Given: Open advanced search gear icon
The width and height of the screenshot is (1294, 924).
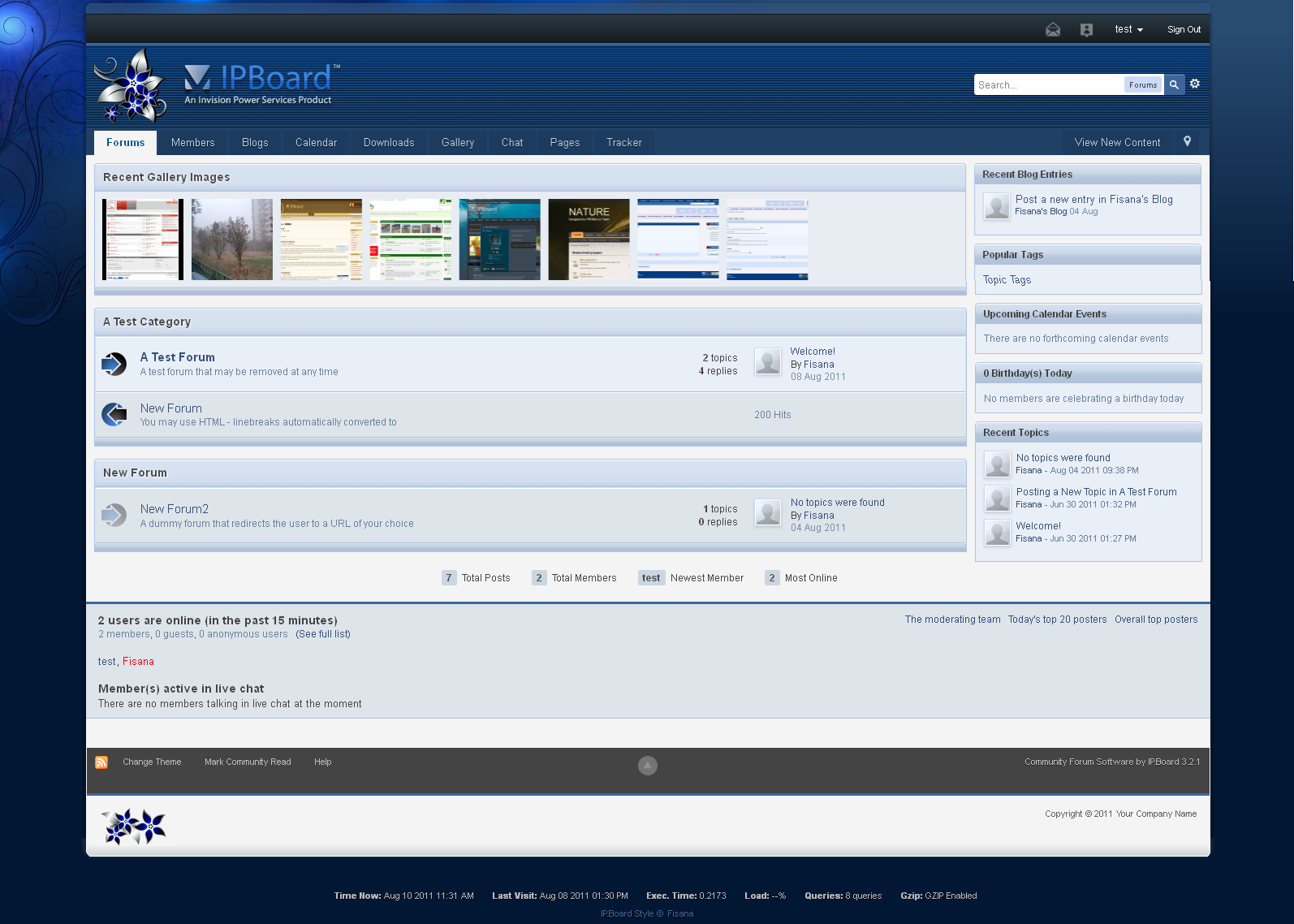Looking at the screenshot, I should click(1195, 84).
